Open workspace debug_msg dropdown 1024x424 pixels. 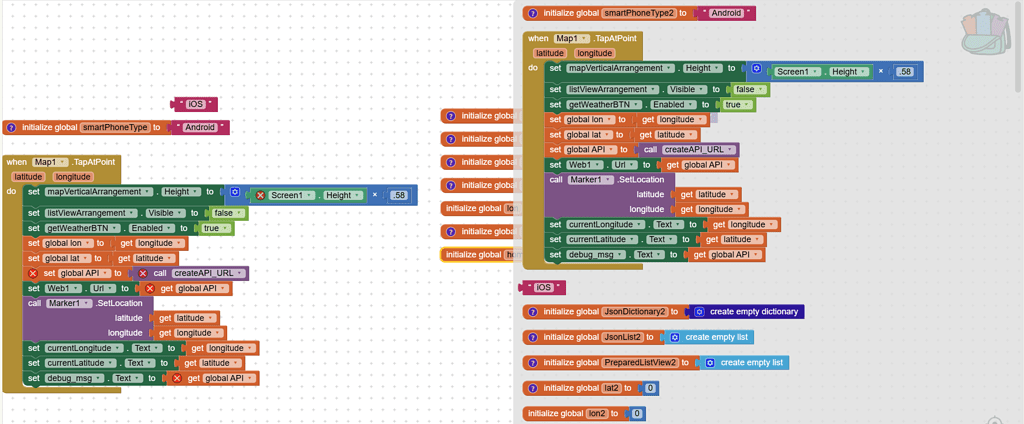click(x=74, y=378)
